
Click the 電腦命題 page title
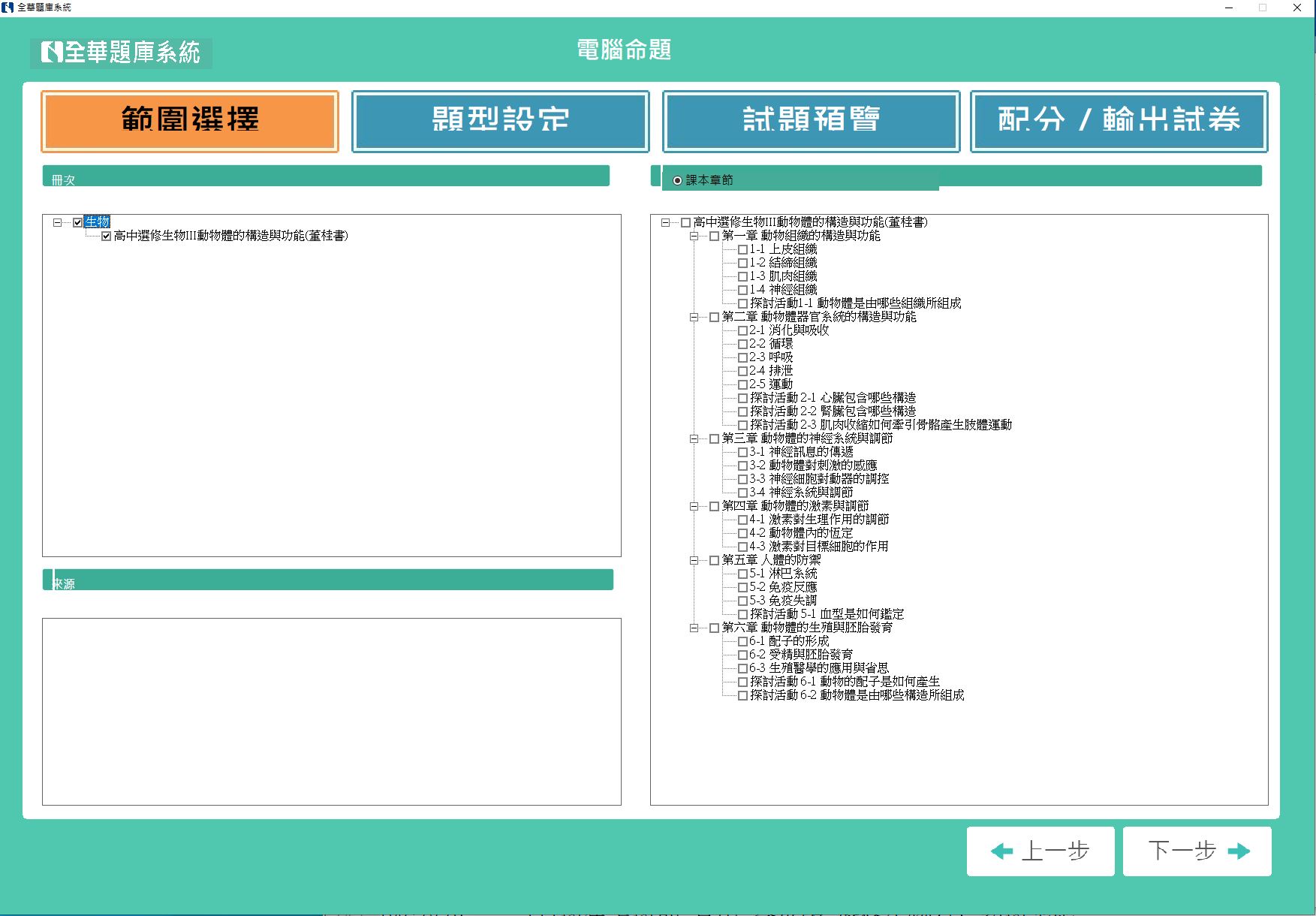click(x=624, y=50)
